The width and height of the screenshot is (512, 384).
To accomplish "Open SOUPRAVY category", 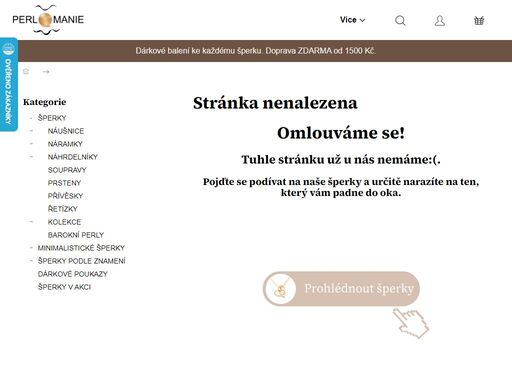I will 67,170.
